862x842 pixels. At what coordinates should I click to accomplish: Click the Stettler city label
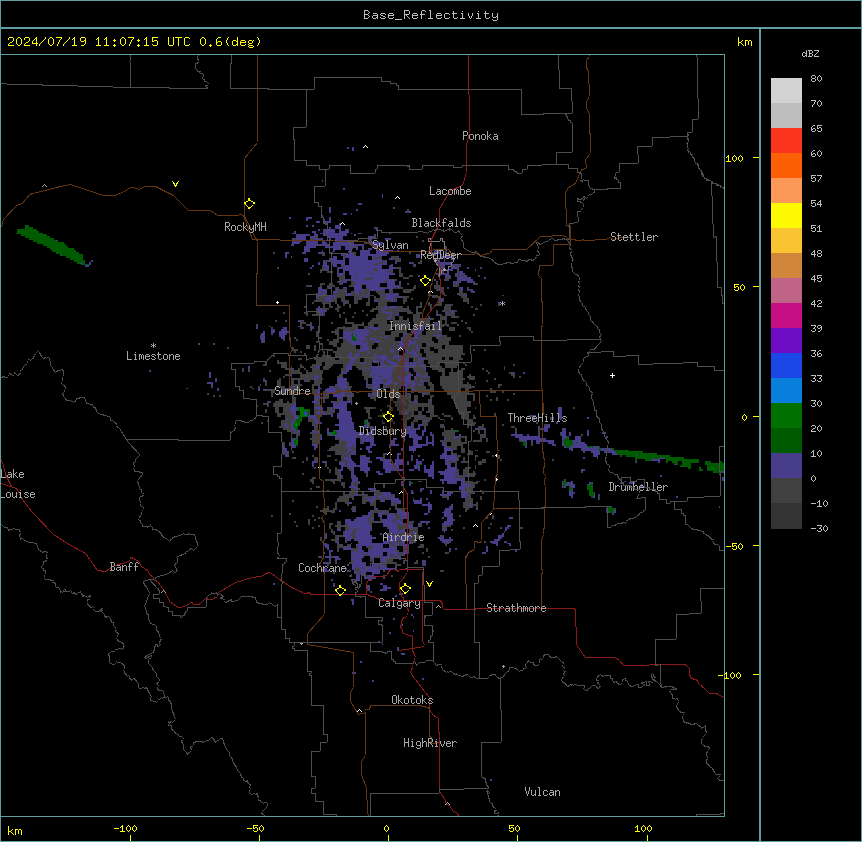pyautogui.click(x=634, y=237)
